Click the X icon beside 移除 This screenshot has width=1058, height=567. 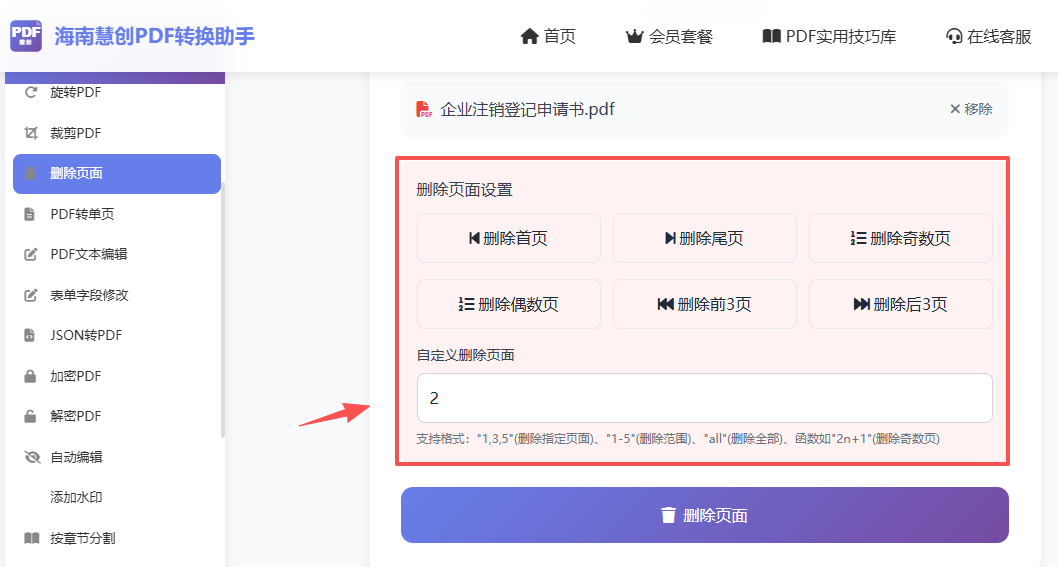955,109
